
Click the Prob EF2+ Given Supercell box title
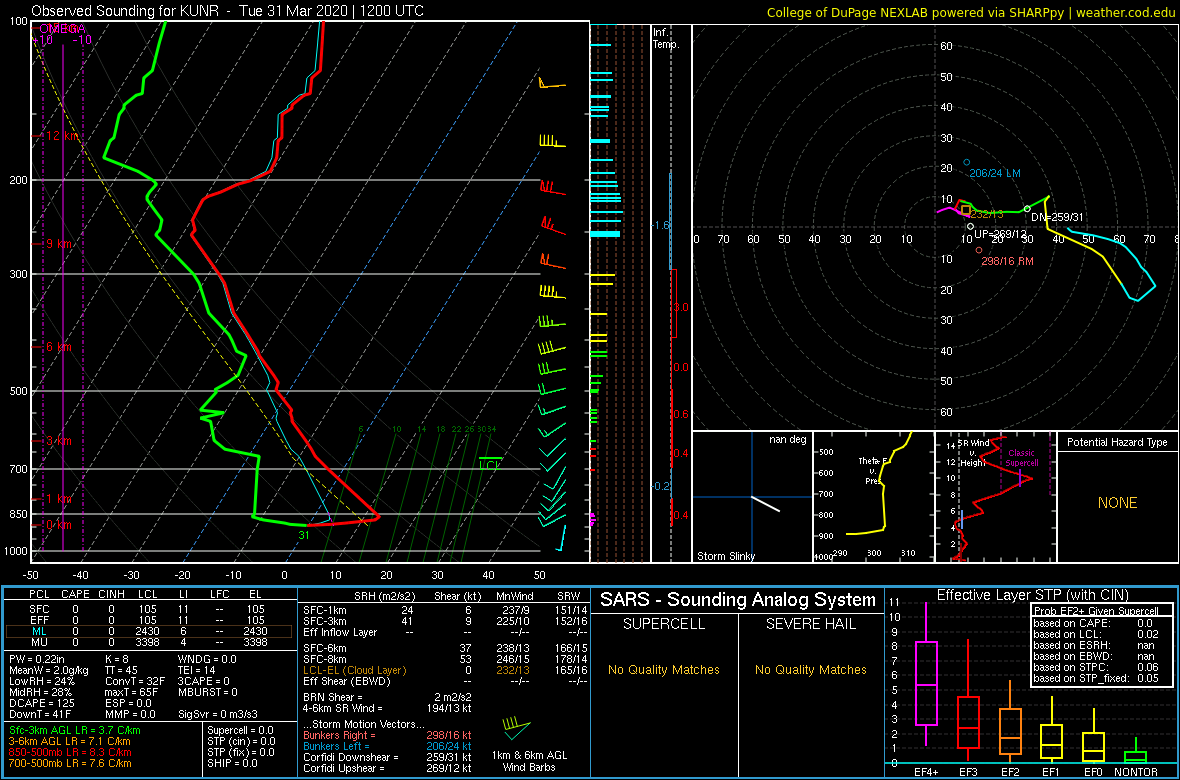[1097, 611]
